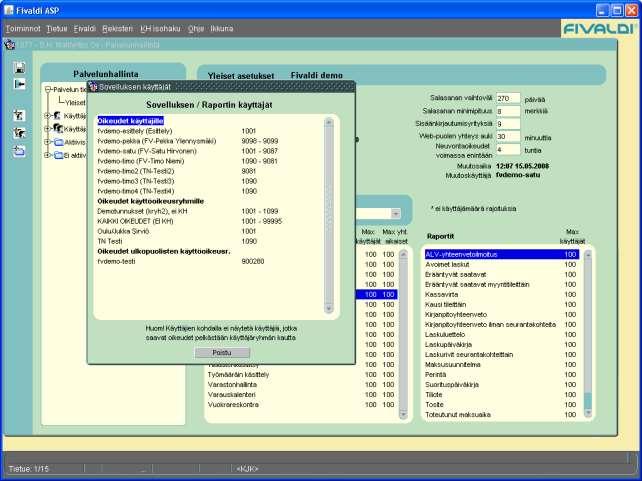Image resolution: width=642 pixels, height=481 pixels.
Task: Select the fvdemo-pekka user row
Action: click(x=209, y=141)
